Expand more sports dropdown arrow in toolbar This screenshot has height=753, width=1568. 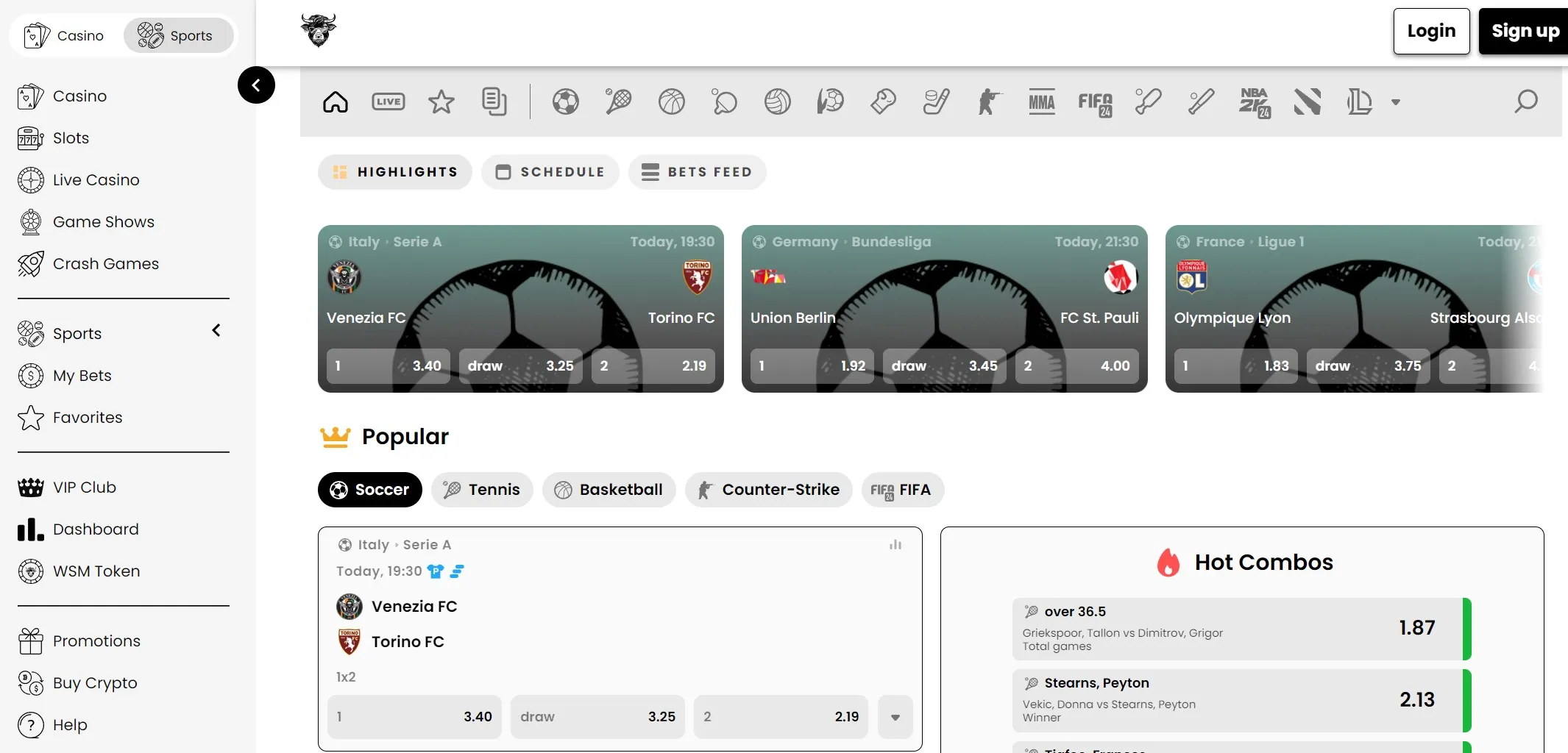1395,102
